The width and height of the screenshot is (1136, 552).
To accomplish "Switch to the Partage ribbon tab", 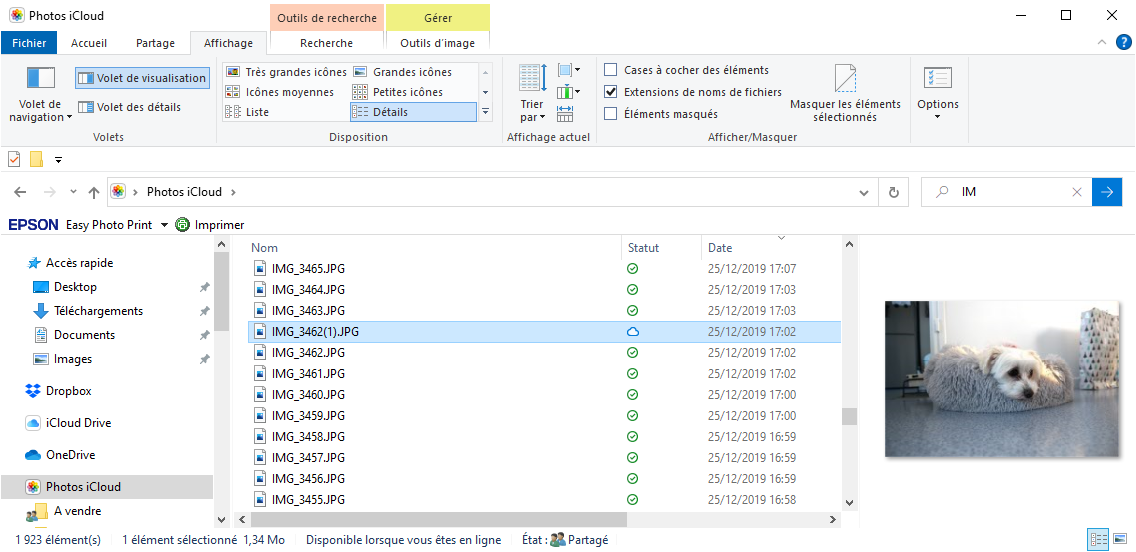I will click(155, 43).
